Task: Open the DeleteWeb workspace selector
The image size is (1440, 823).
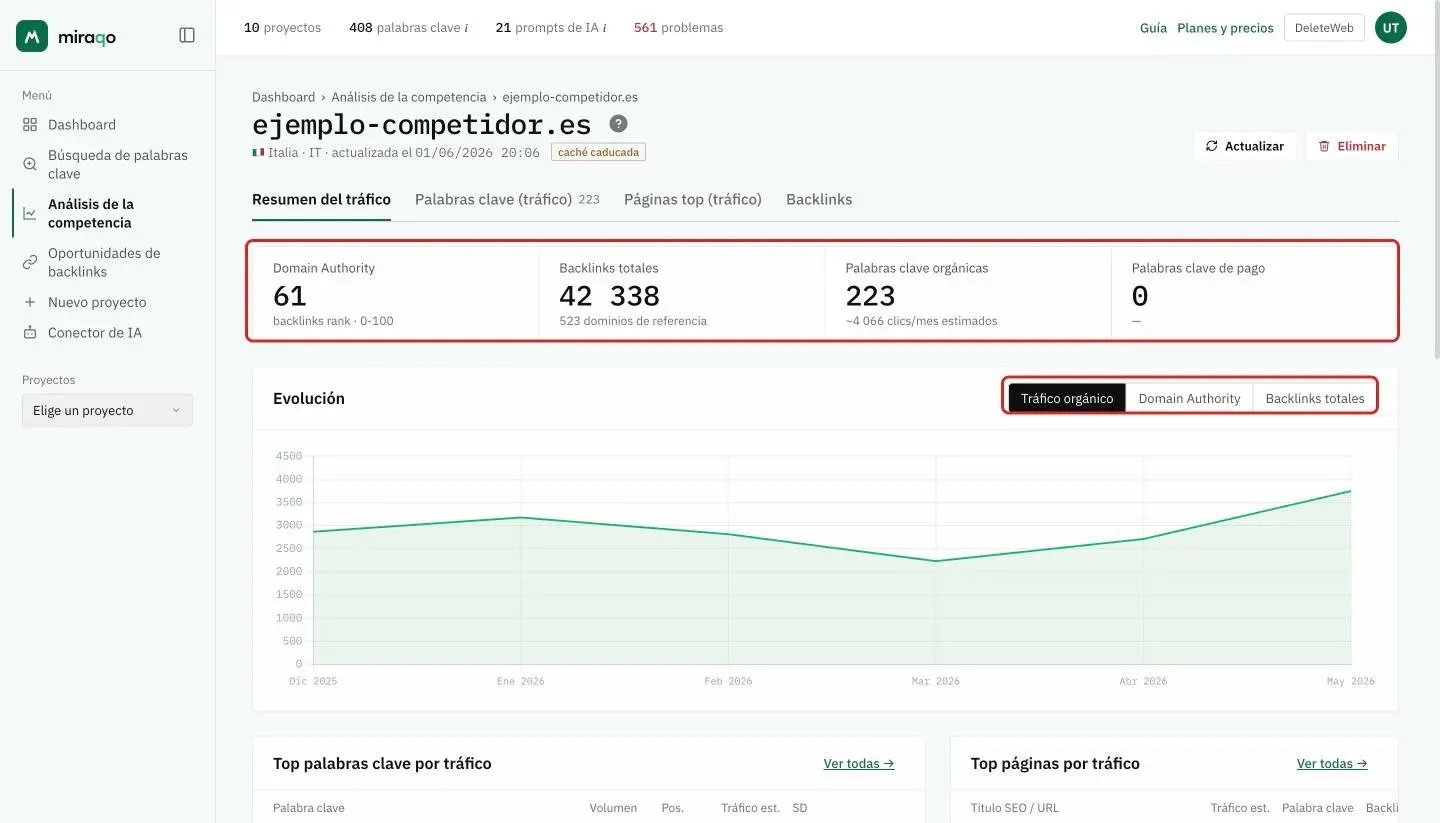Action: [1324, 28]
